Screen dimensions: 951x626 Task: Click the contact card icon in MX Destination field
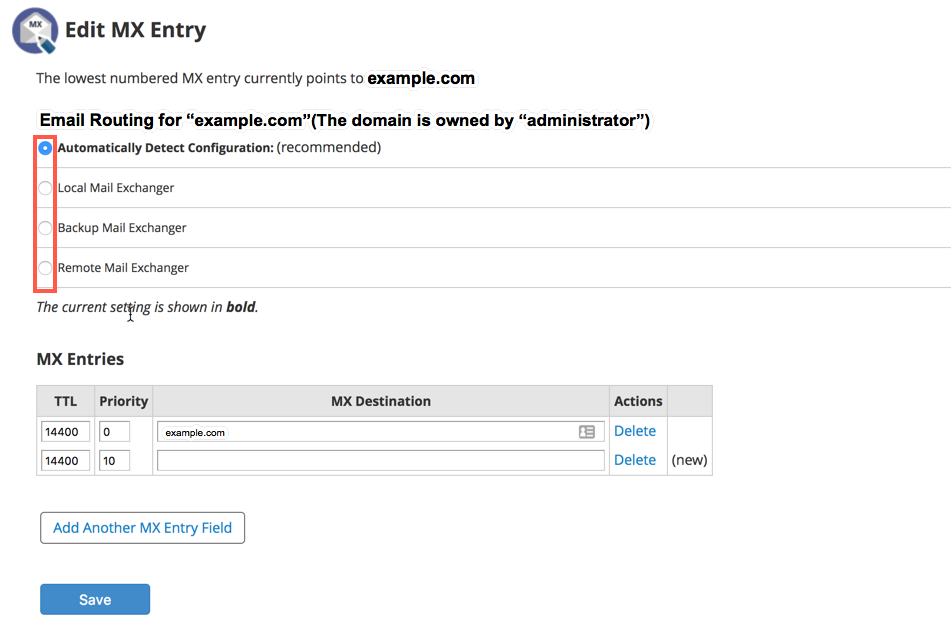click(587, 432)
